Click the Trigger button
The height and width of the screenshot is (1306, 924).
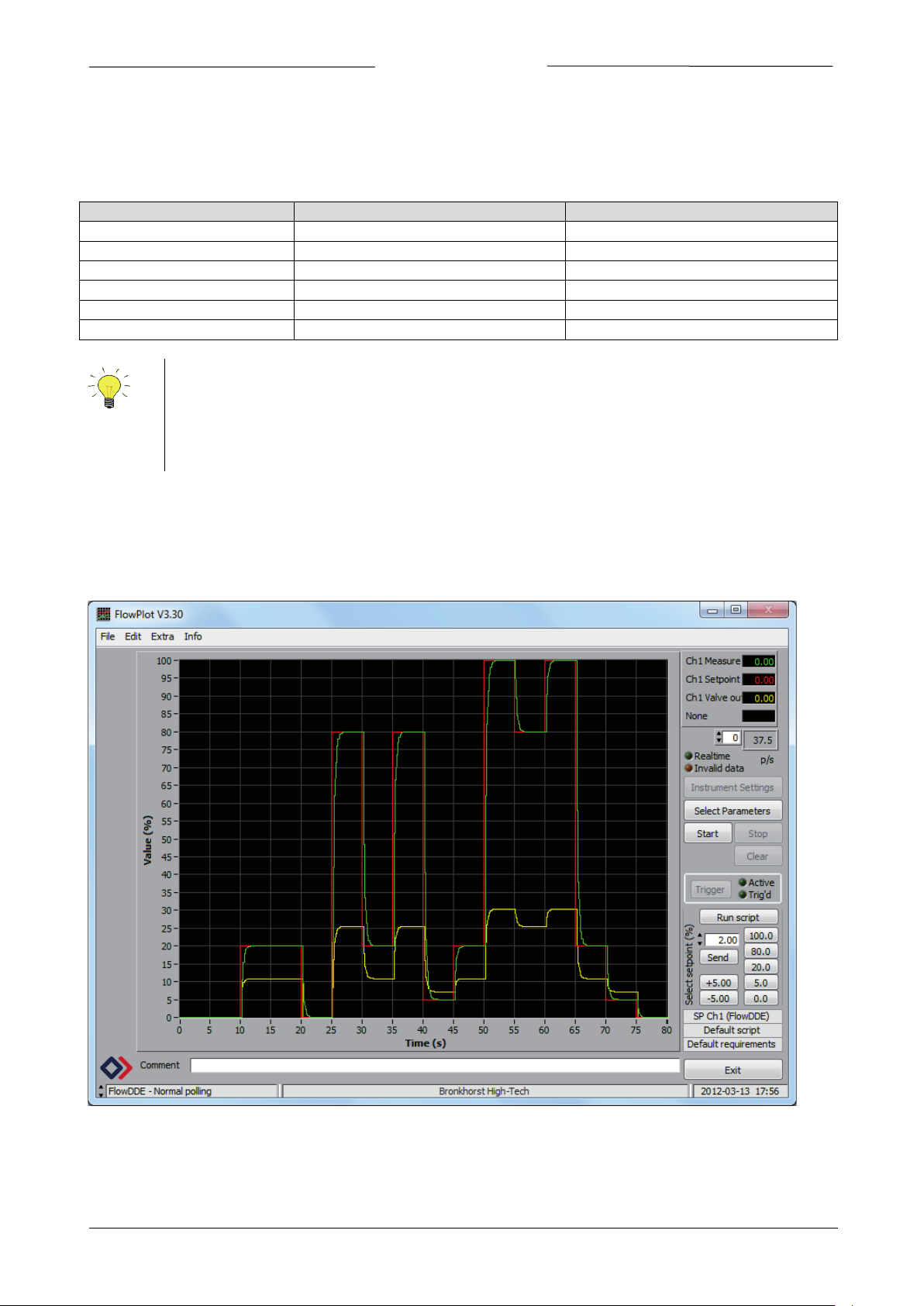(710, 890)
